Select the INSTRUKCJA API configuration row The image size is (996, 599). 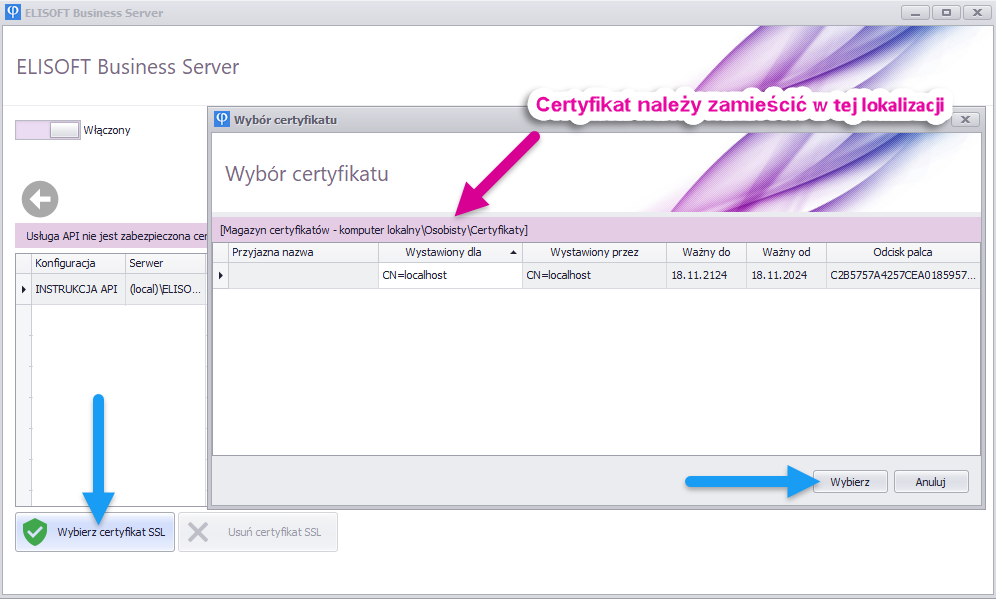(76, 288)
